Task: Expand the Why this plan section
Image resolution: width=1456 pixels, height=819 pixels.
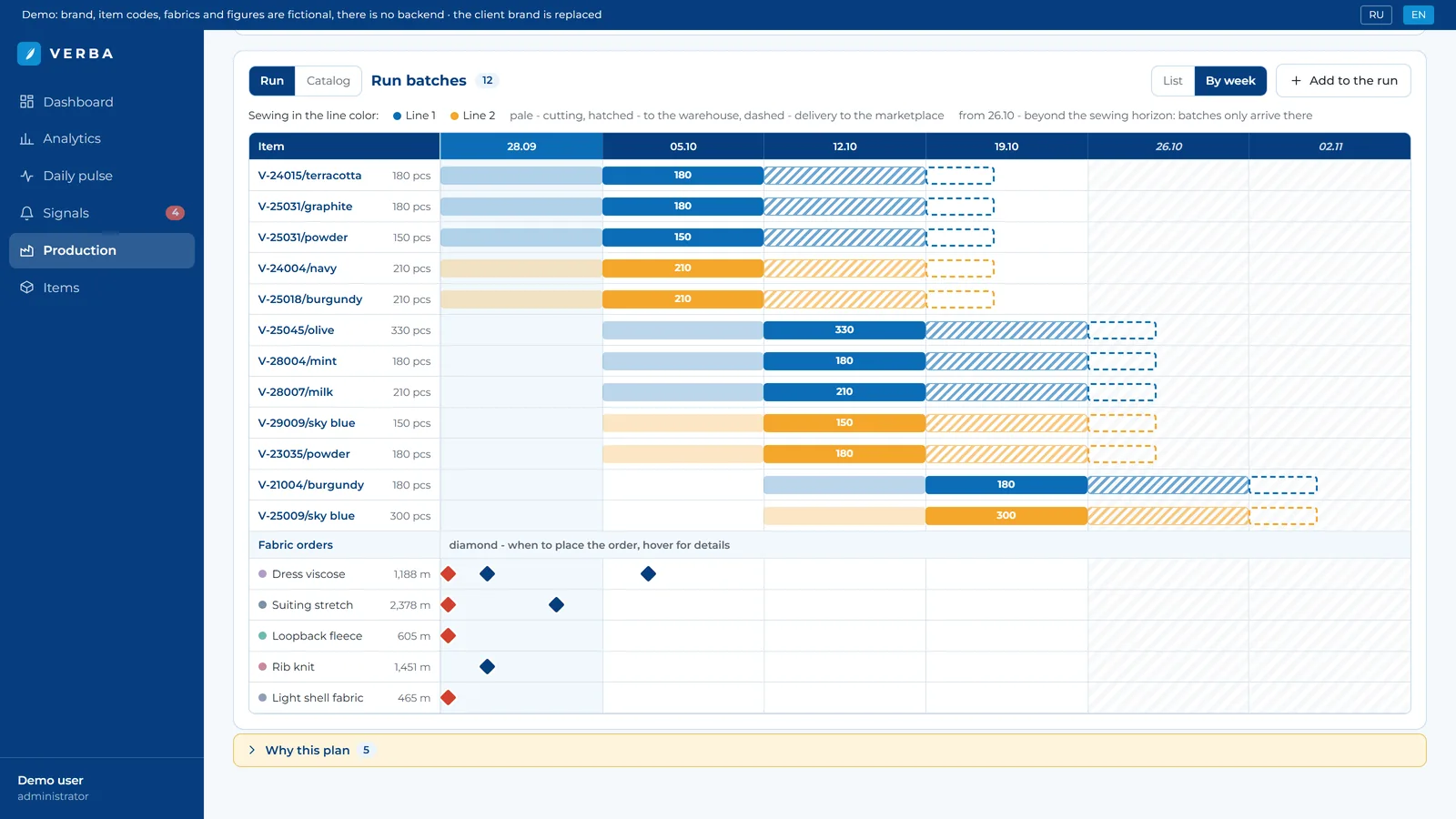Action: (829, 751)
